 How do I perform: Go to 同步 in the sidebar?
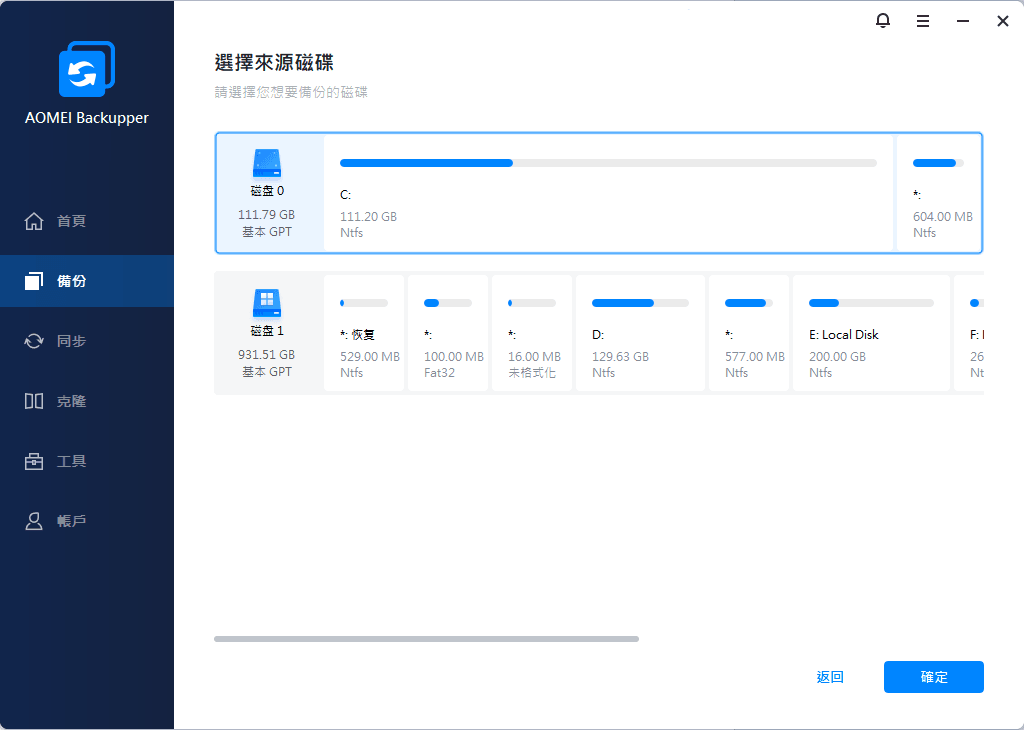coord(87,341)
